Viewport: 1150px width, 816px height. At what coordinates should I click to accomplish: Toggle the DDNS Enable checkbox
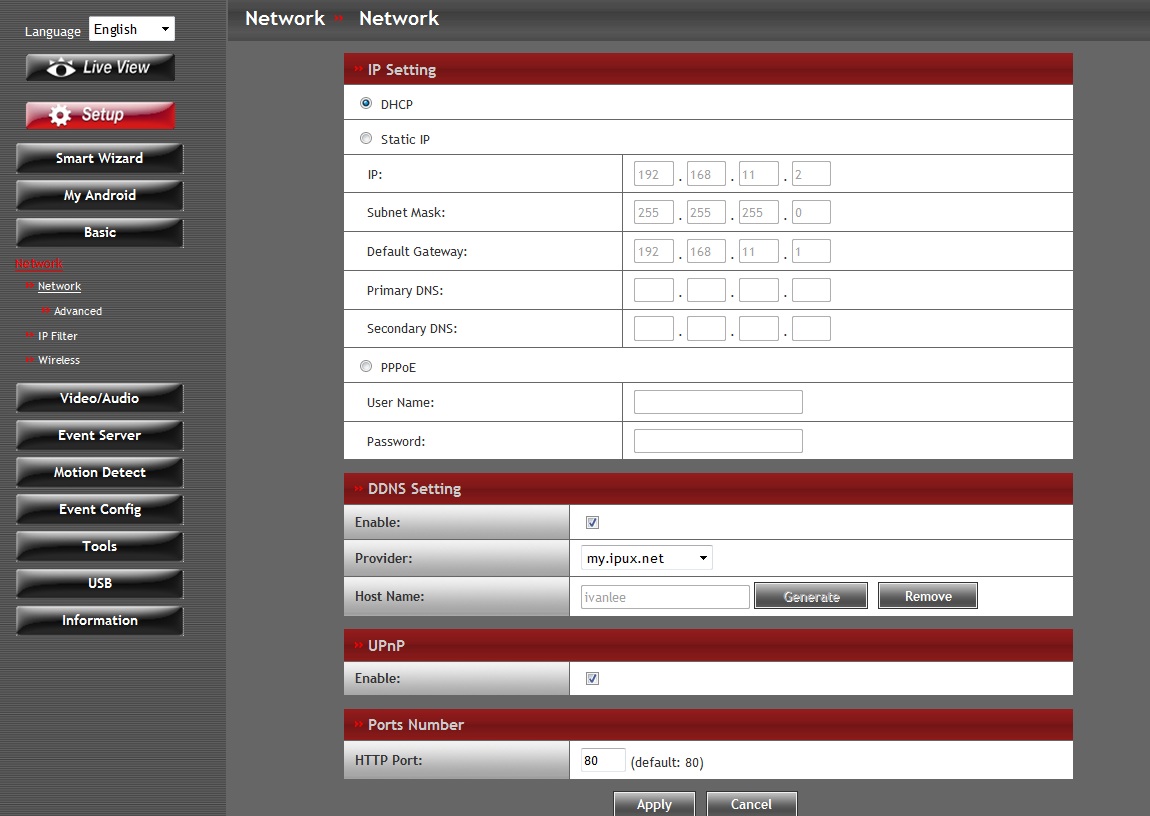[593, 523]
